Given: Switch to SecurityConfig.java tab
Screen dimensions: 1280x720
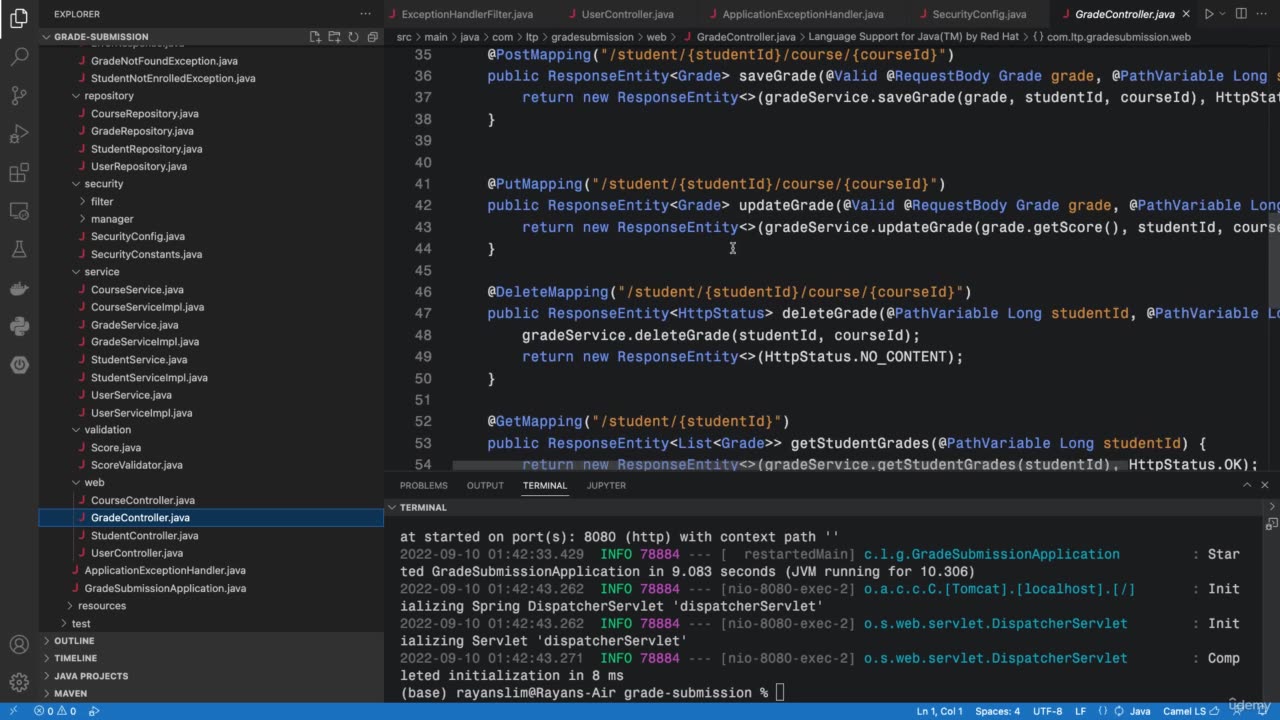Looking at the screenshot, I should pos(979,14).
